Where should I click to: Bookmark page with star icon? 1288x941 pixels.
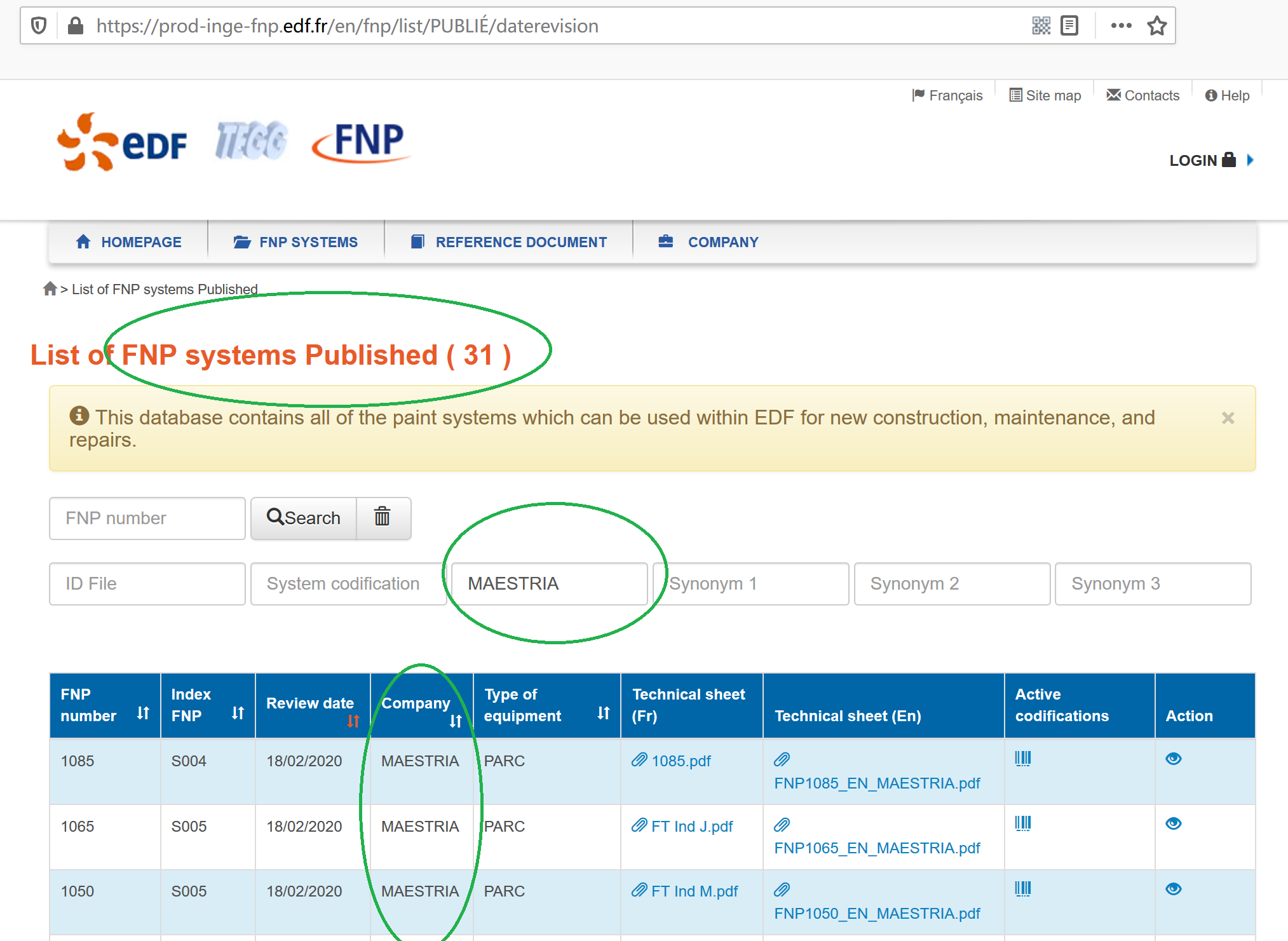1156,26
